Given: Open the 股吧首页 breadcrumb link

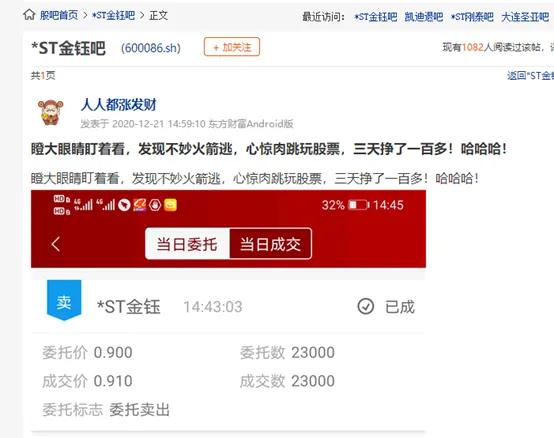Looking at the screenshot, I should coord(59,15).
